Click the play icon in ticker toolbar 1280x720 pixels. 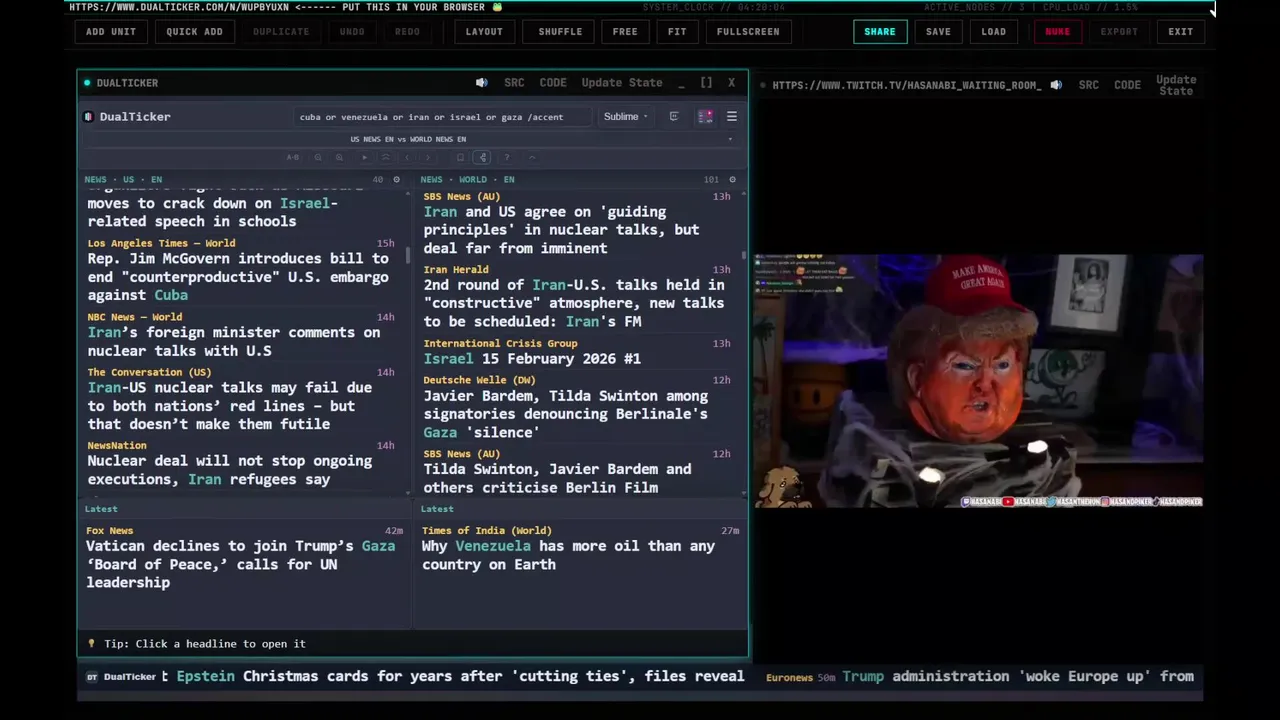coord(364,157)
